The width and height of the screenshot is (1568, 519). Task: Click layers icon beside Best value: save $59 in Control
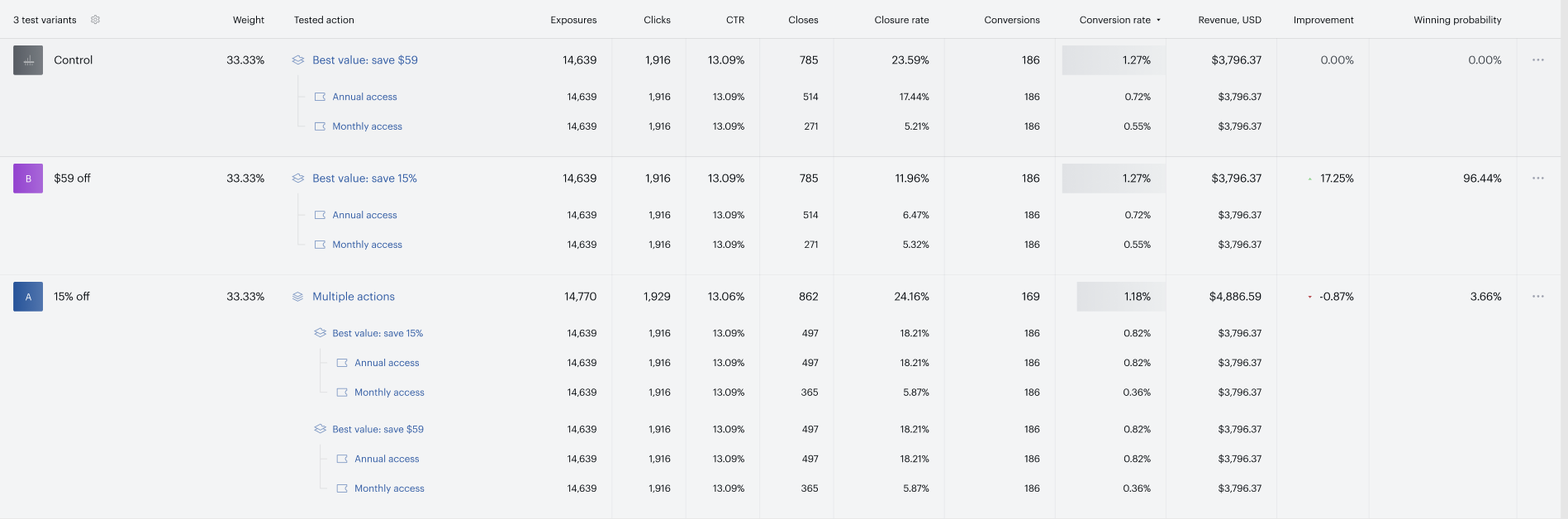tap(298, 60)
